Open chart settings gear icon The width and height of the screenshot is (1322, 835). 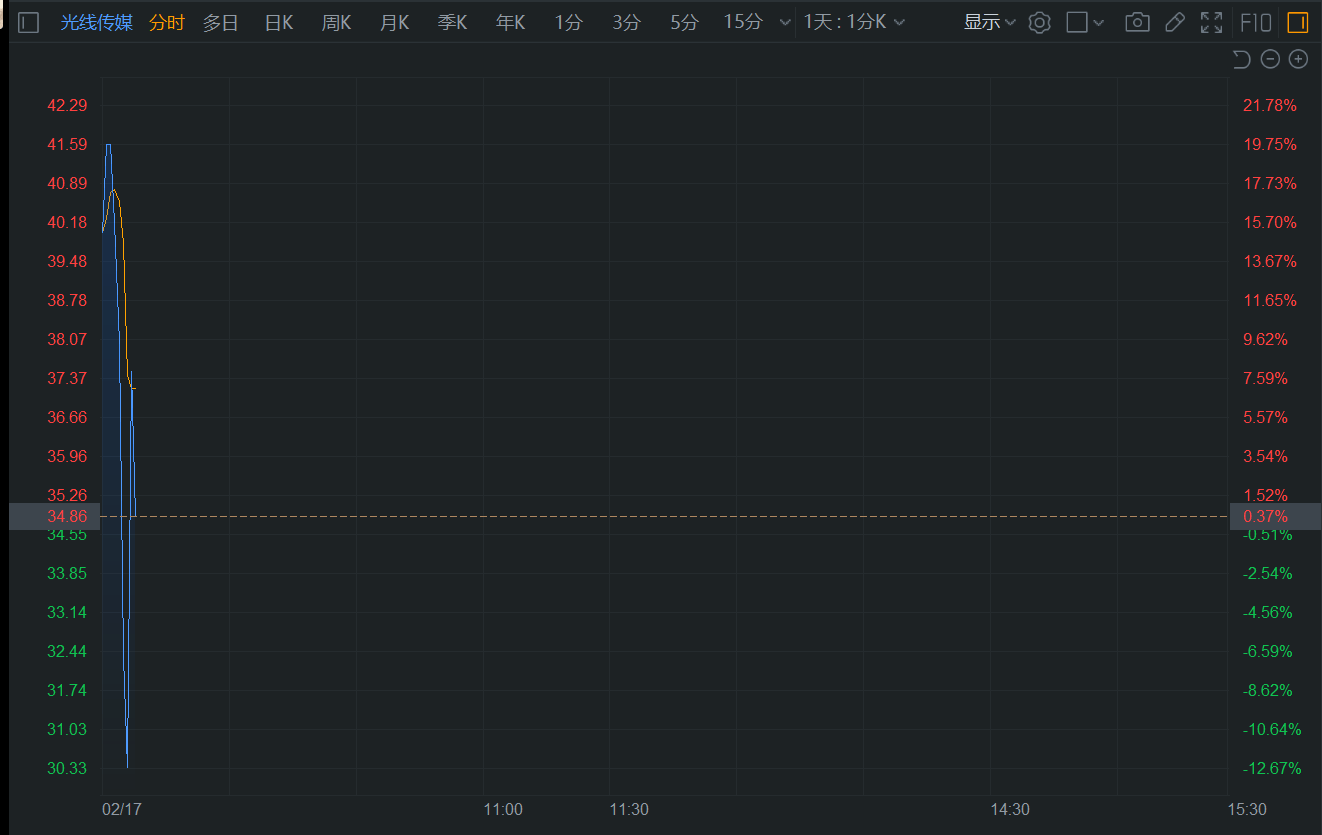coord(1040,22)
